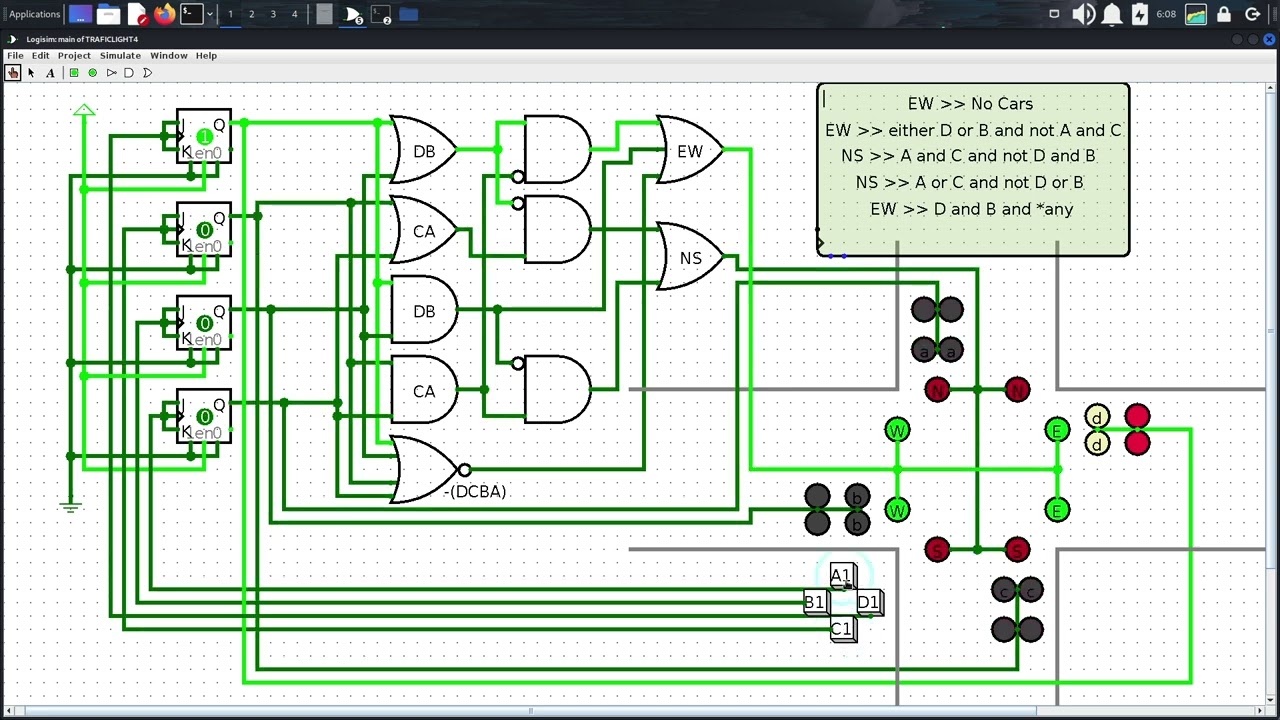Viewport: 1280px width, 720px height.
Task: Select the NOR gate labeled -(DCBA)
Action: coord(430,469)
